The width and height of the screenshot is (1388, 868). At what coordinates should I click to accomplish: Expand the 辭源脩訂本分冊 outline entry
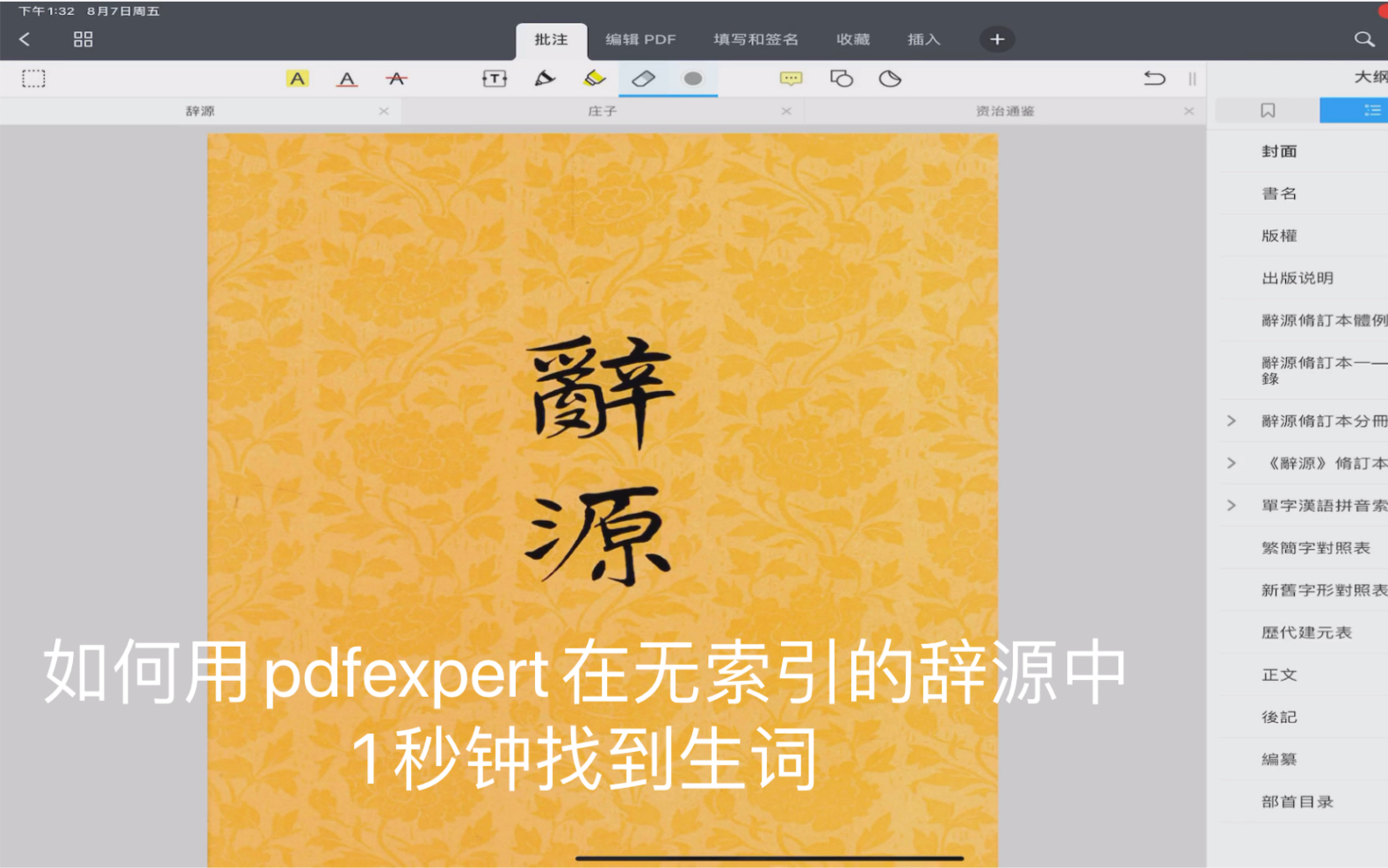pyautogui.click(x=1232, y=421)
